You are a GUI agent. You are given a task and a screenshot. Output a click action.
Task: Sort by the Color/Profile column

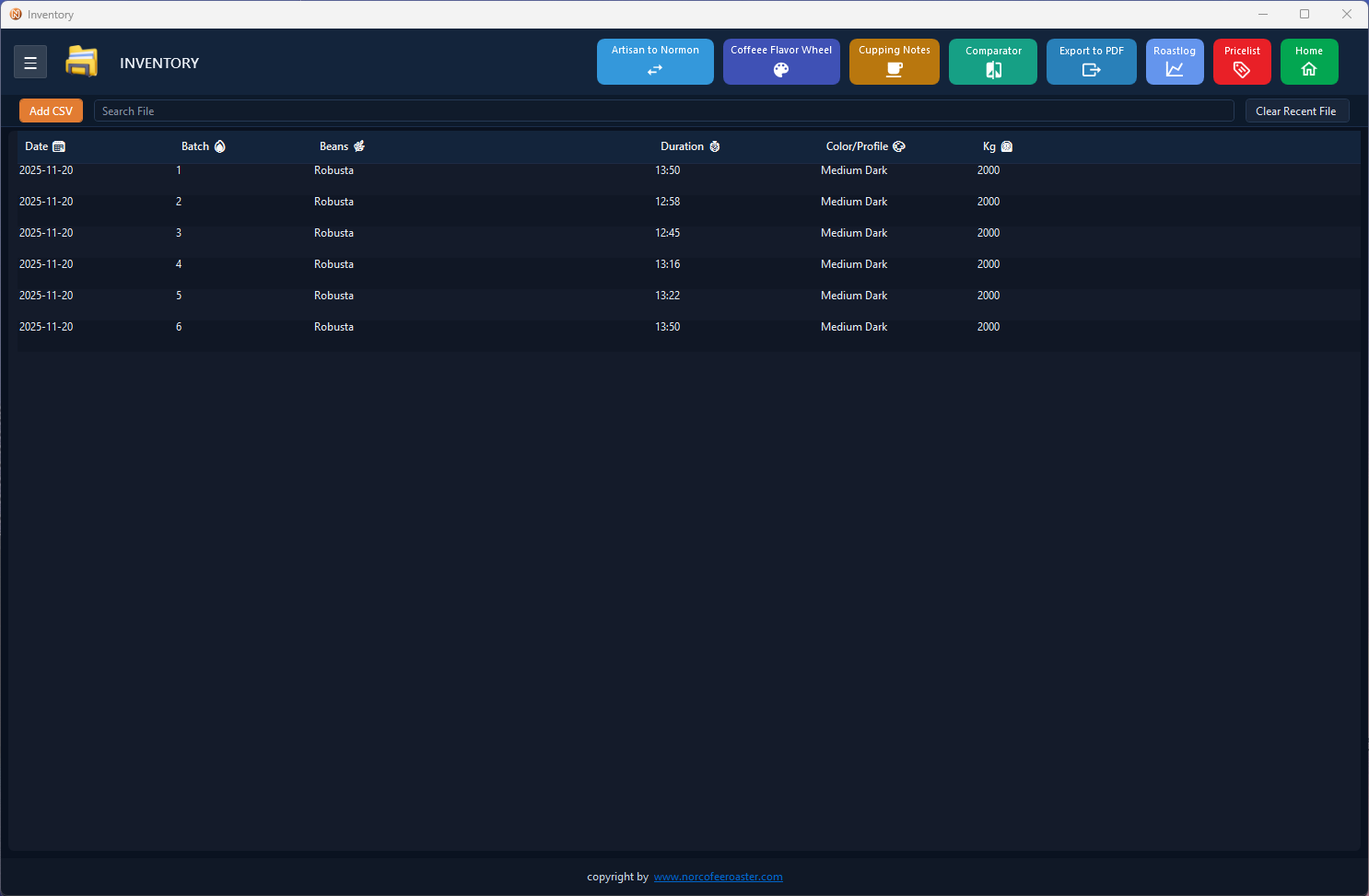(x=864, y=145)
